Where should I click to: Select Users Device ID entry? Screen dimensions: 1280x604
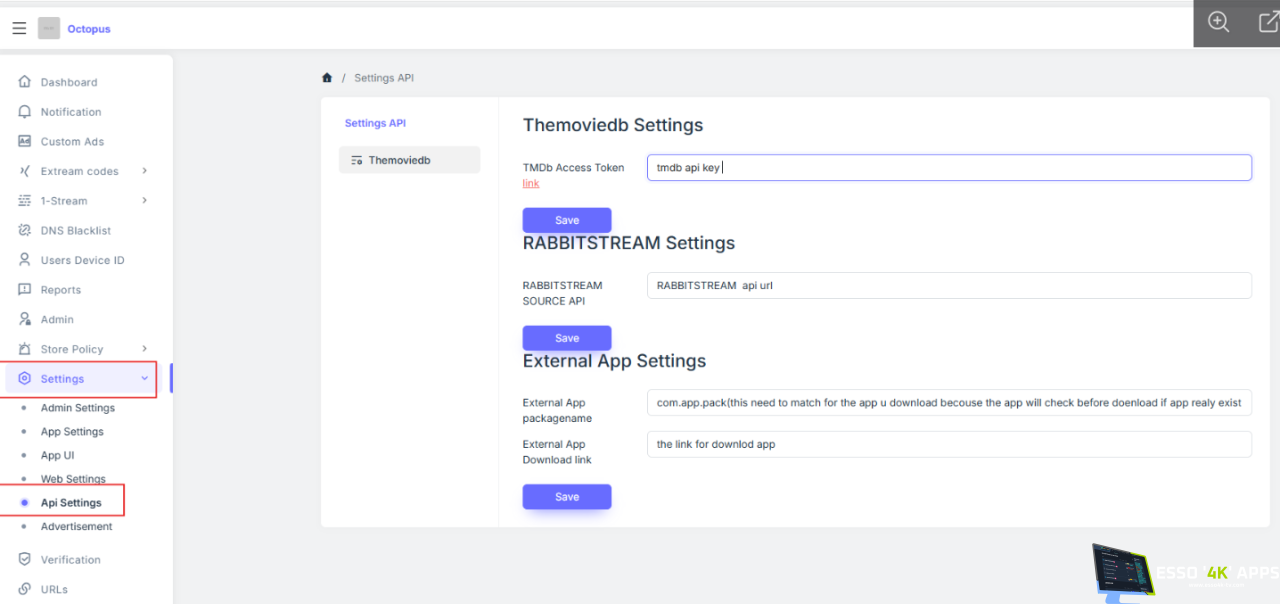pyautogui.click(x=82, y=260)
